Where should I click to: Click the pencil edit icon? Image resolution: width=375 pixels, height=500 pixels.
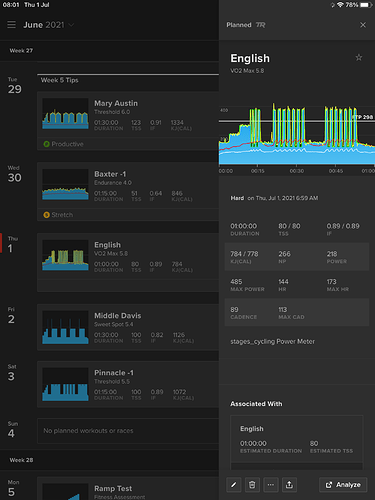point(234,485)
